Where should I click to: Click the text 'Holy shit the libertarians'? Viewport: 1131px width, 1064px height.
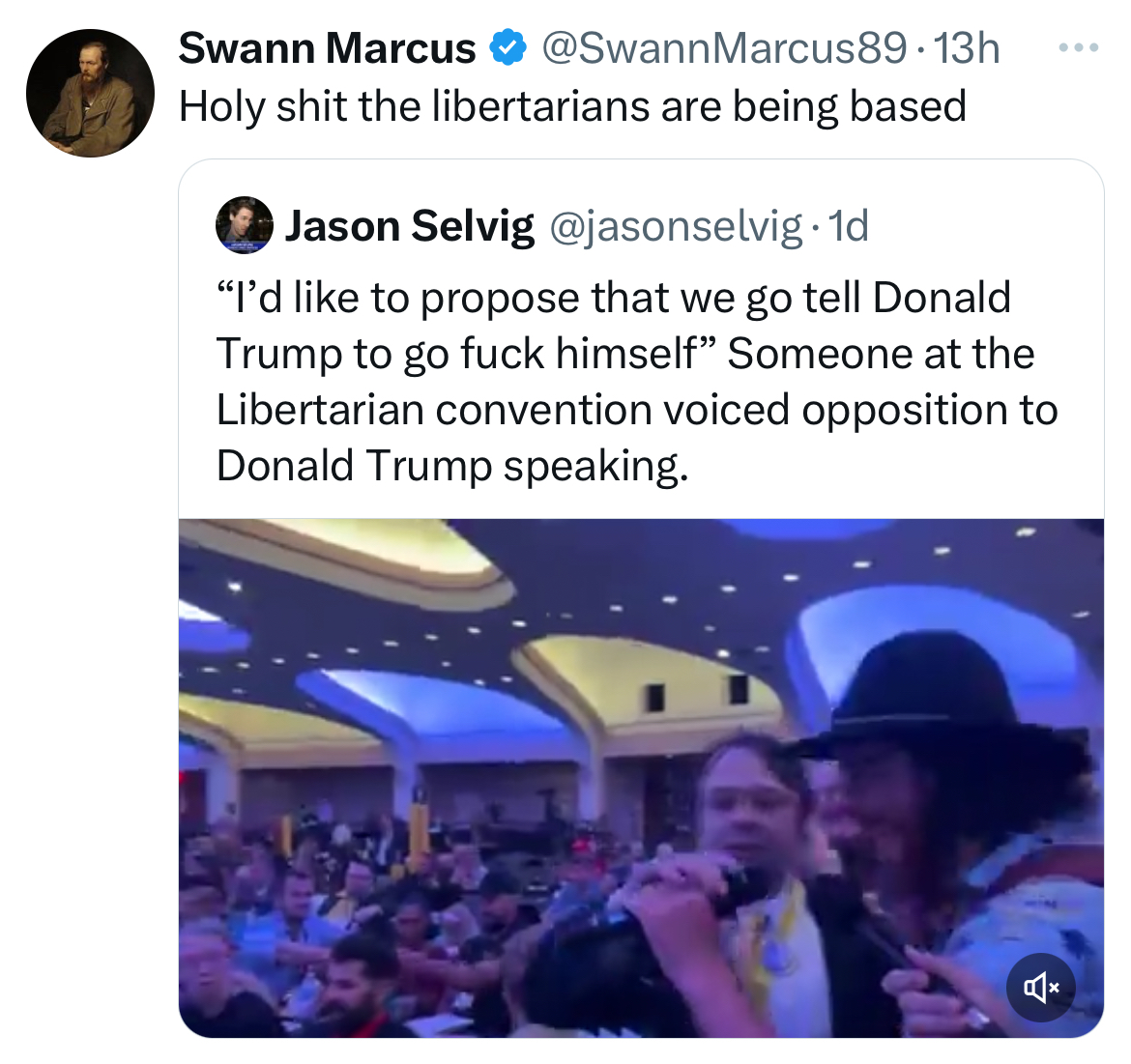coord(416,106)
